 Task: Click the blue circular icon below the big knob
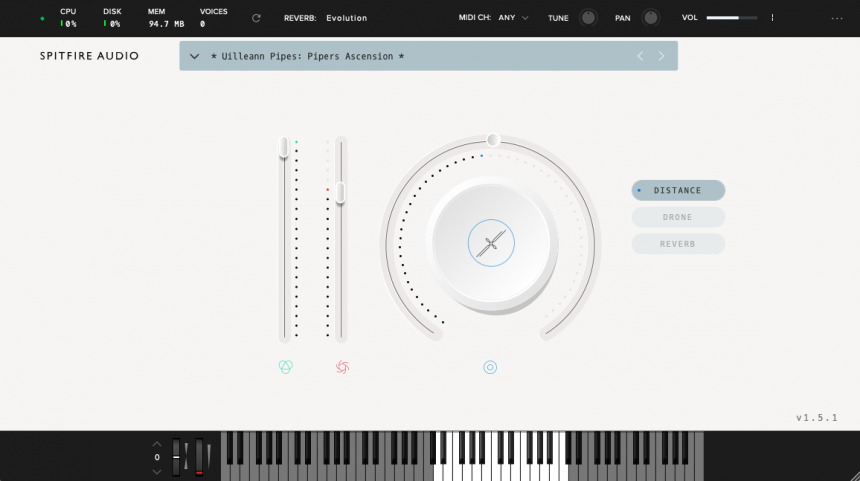tap(490, 367)
